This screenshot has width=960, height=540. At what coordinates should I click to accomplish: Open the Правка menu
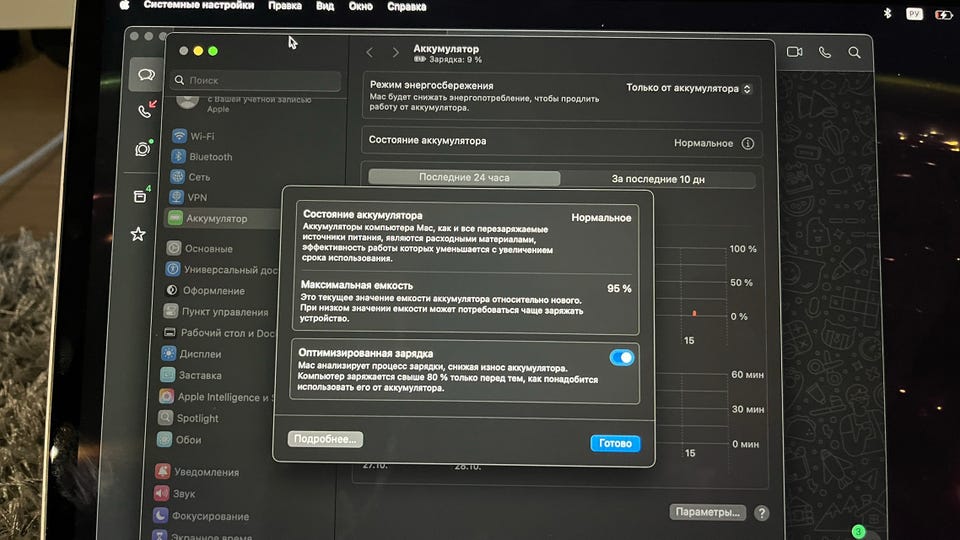285,6
